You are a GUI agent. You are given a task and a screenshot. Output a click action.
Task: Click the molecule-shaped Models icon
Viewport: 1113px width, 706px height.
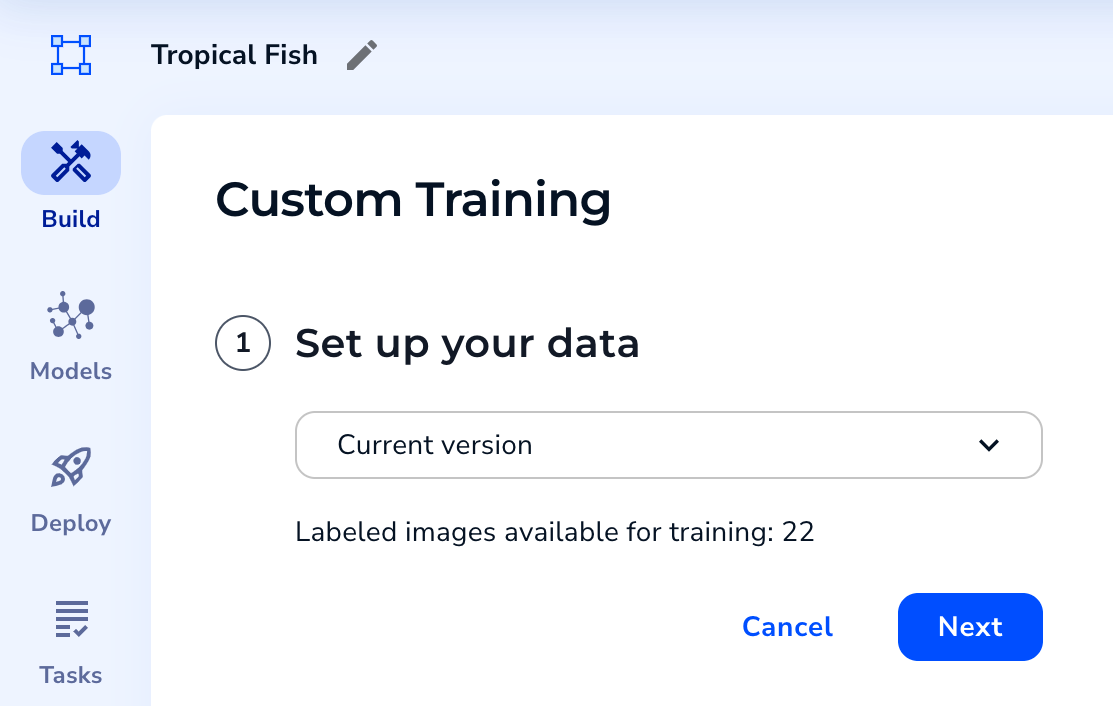point(70,314)
